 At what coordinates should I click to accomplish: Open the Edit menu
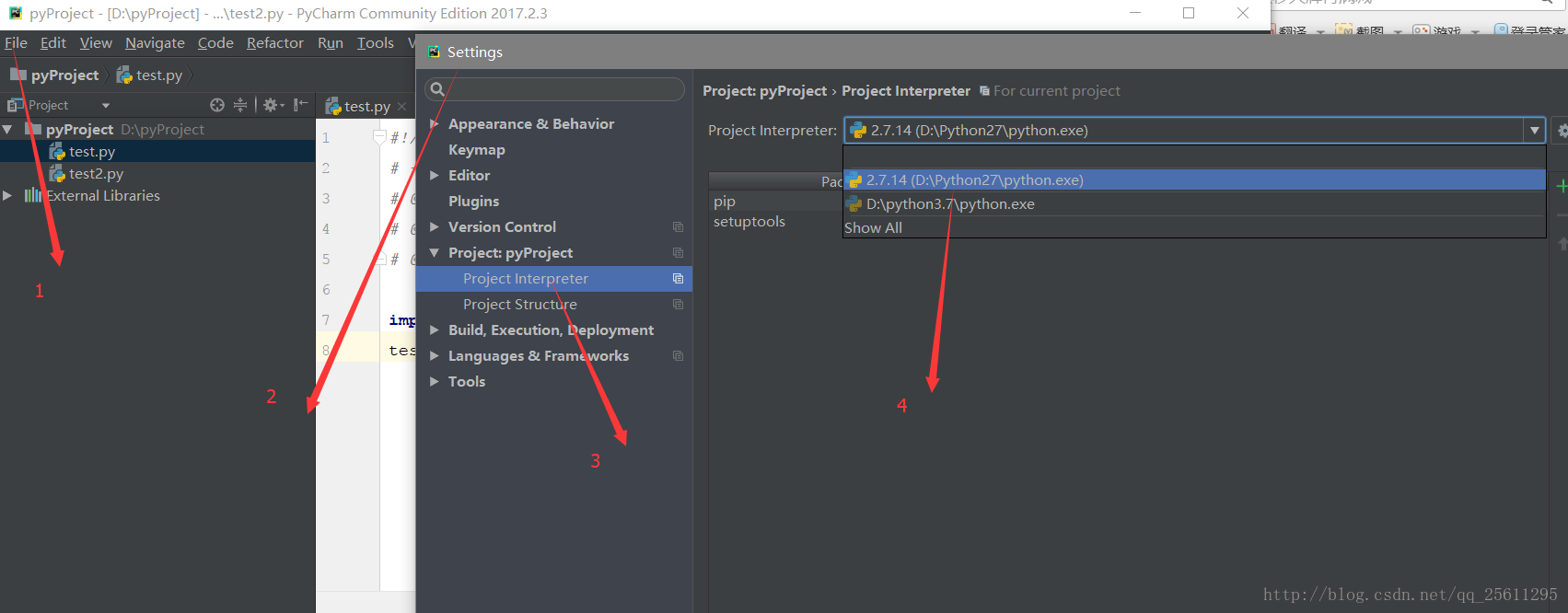[x=52, y=43]
